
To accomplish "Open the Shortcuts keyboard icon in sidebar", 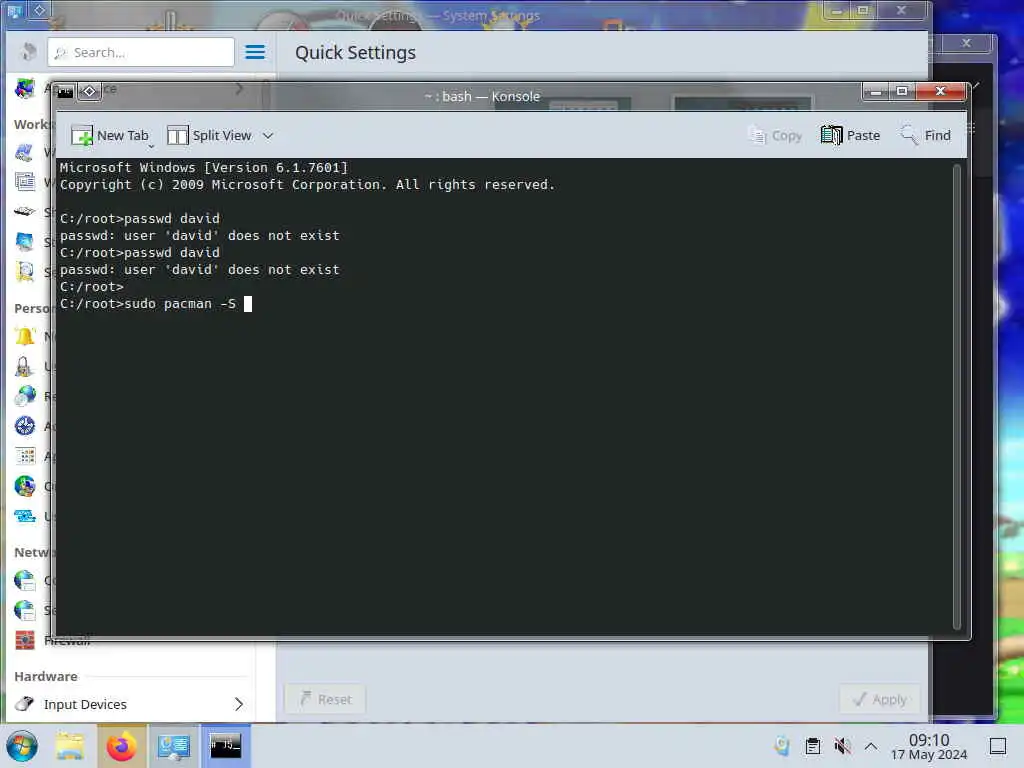I will [25, 212].
